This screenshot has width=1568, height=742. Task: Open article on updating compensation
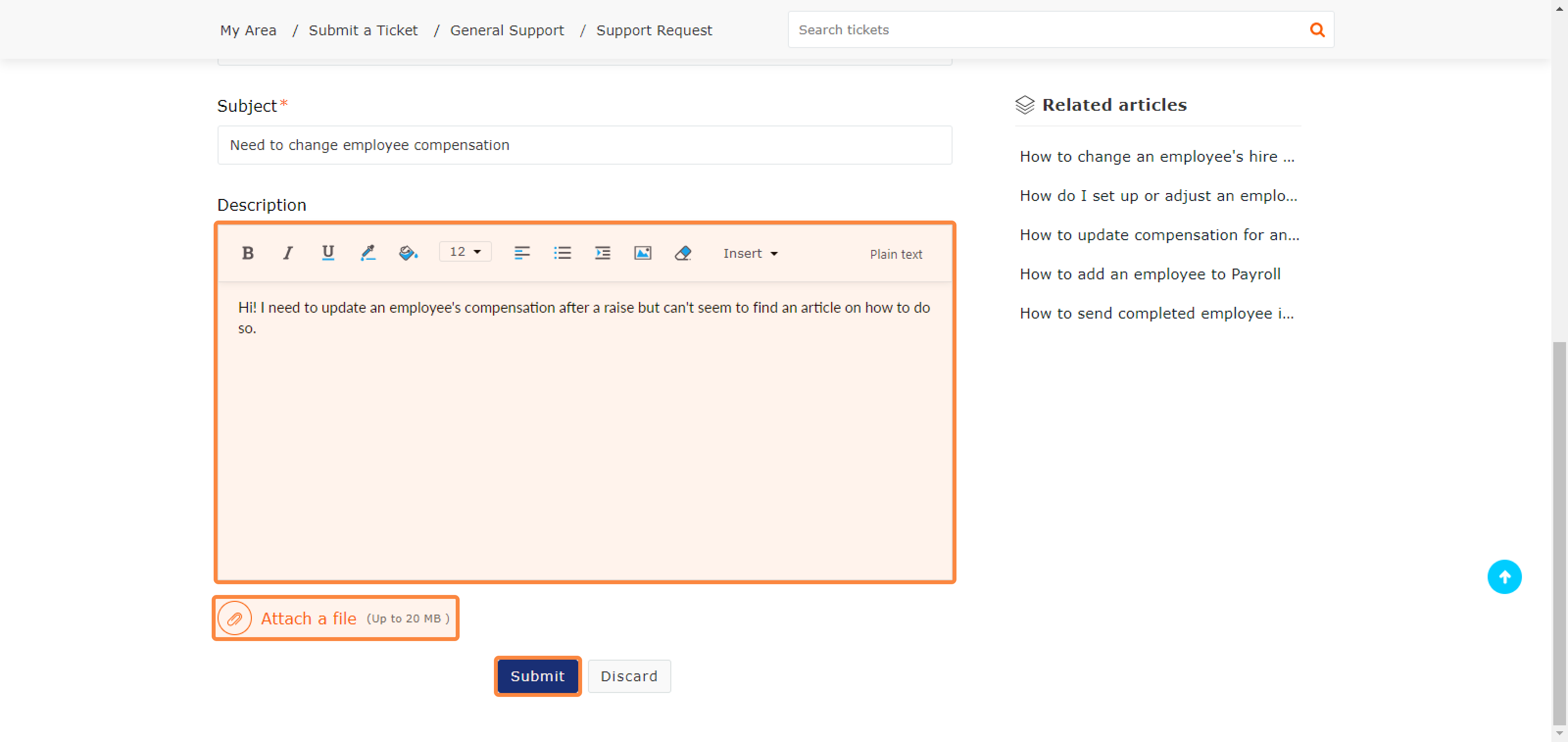(x=1159, y=234)
